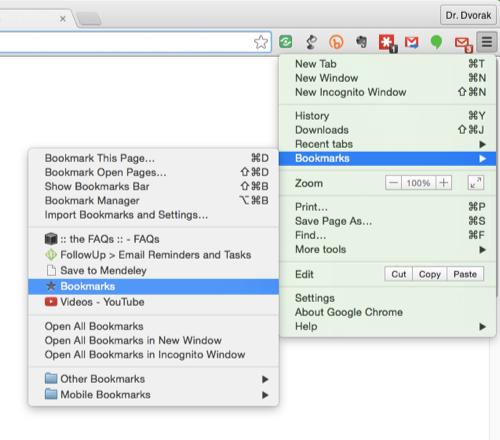The height and width of the screenshot is (440, 500).
Task: Open the red asterisk LastPass extension
Action: click(387, 43)
